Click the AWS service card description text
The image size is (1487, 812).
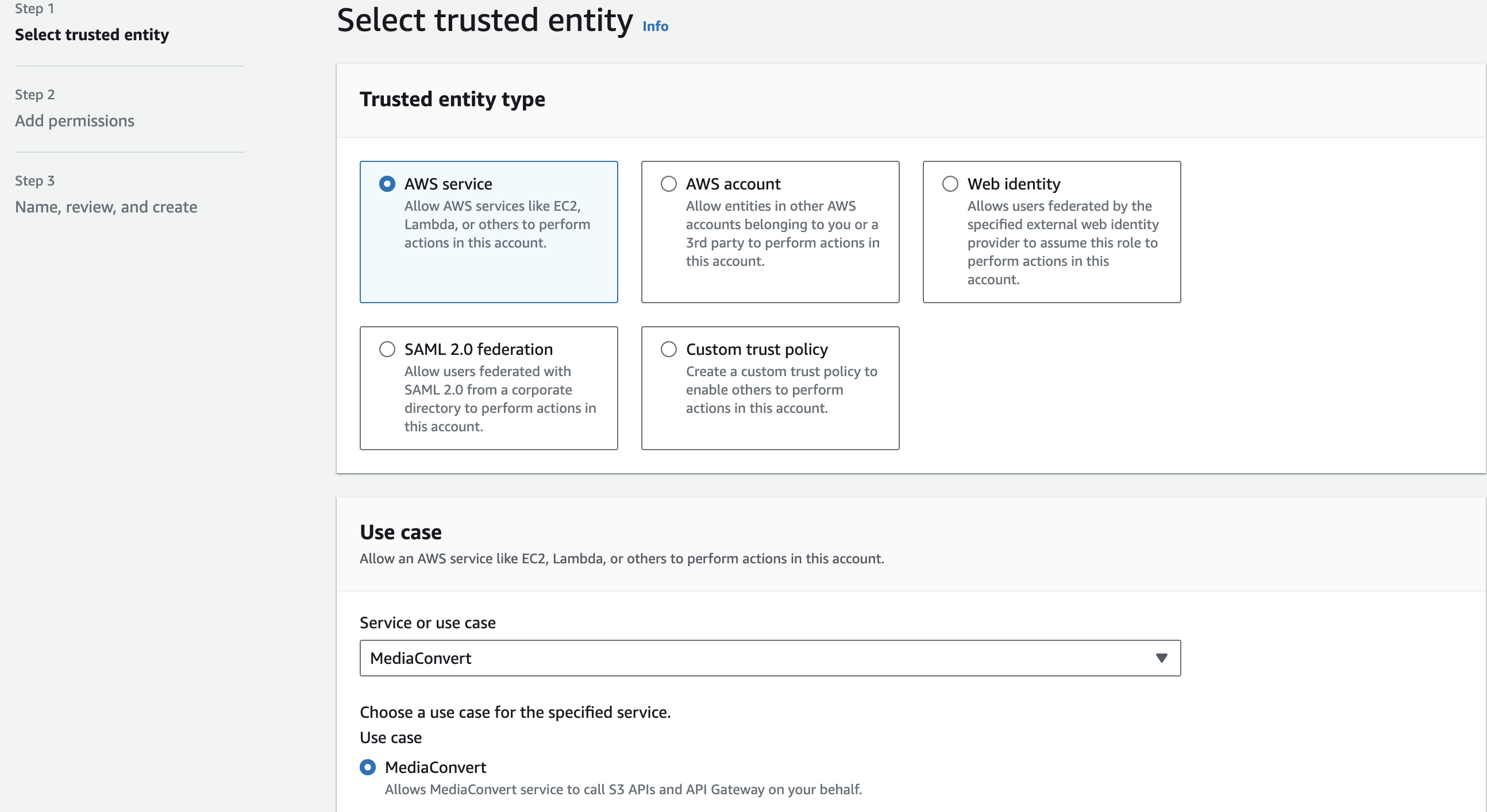coord(497,225)
